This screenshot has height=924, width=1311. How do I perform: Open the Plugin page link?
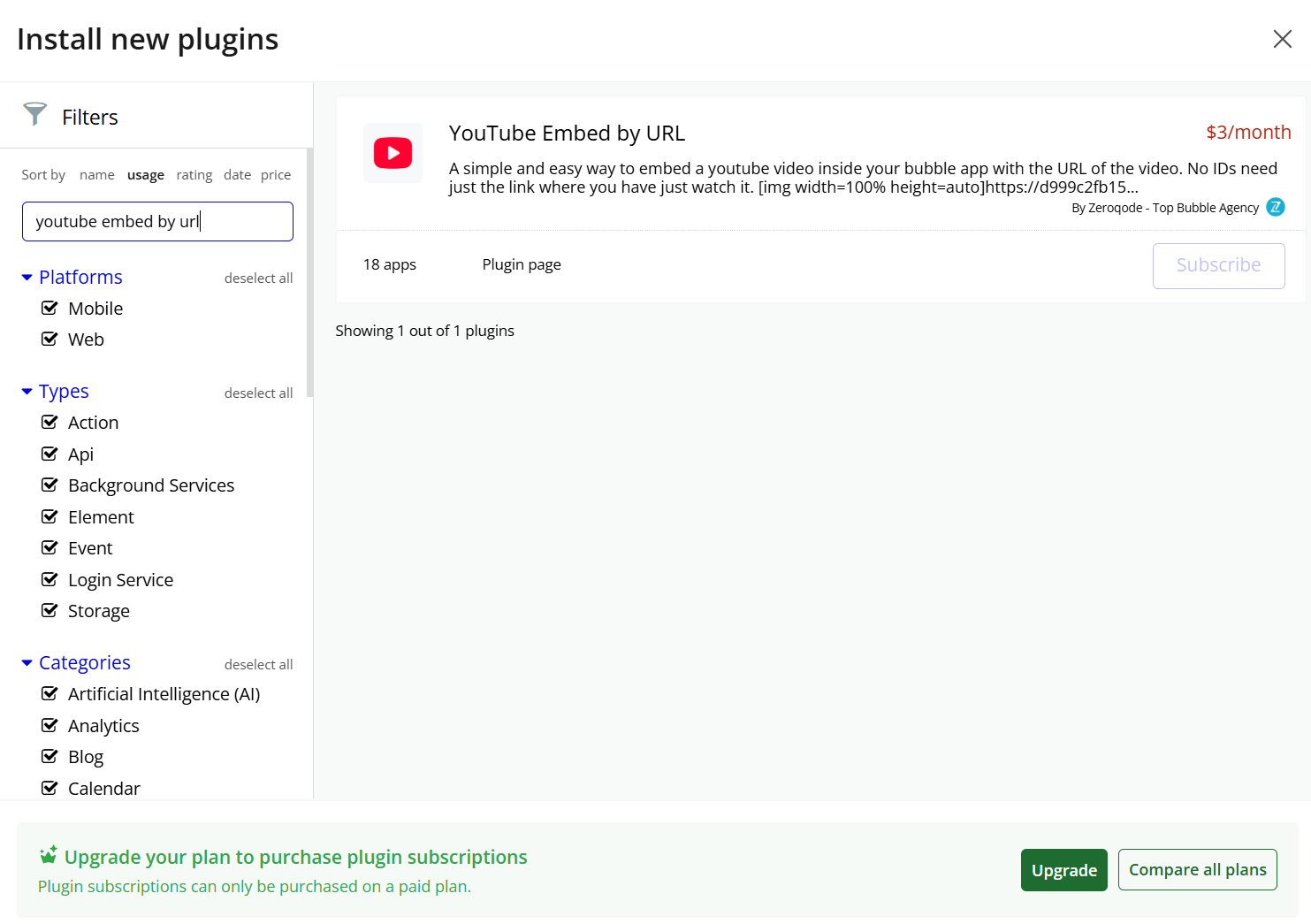tap(522, 264)
